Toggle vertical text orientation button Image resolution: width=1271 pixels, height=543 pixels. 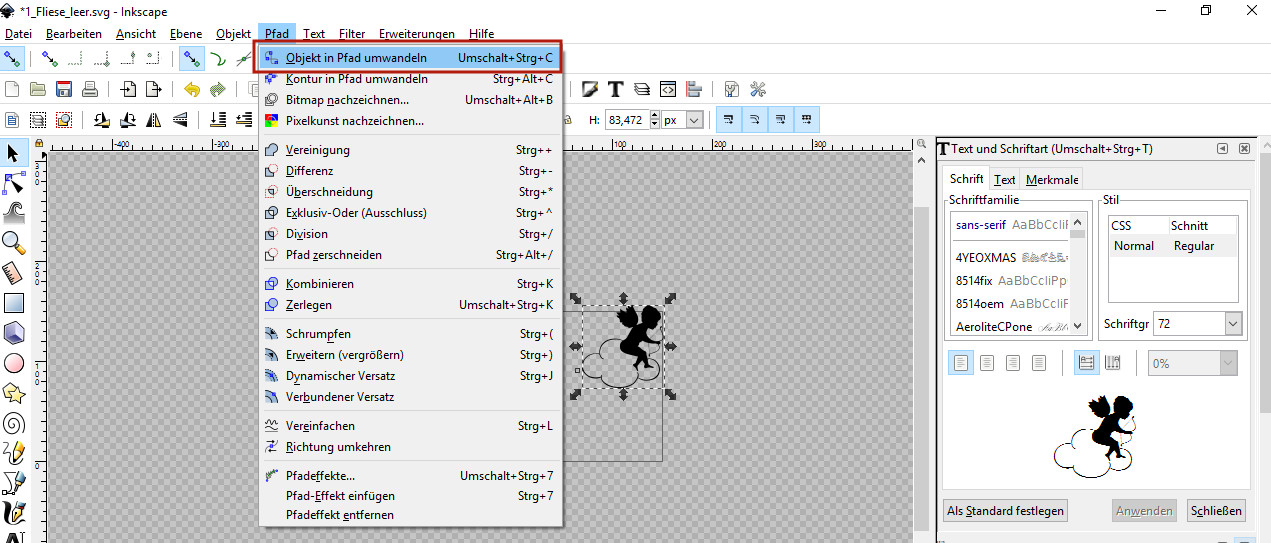(1112, 363)
